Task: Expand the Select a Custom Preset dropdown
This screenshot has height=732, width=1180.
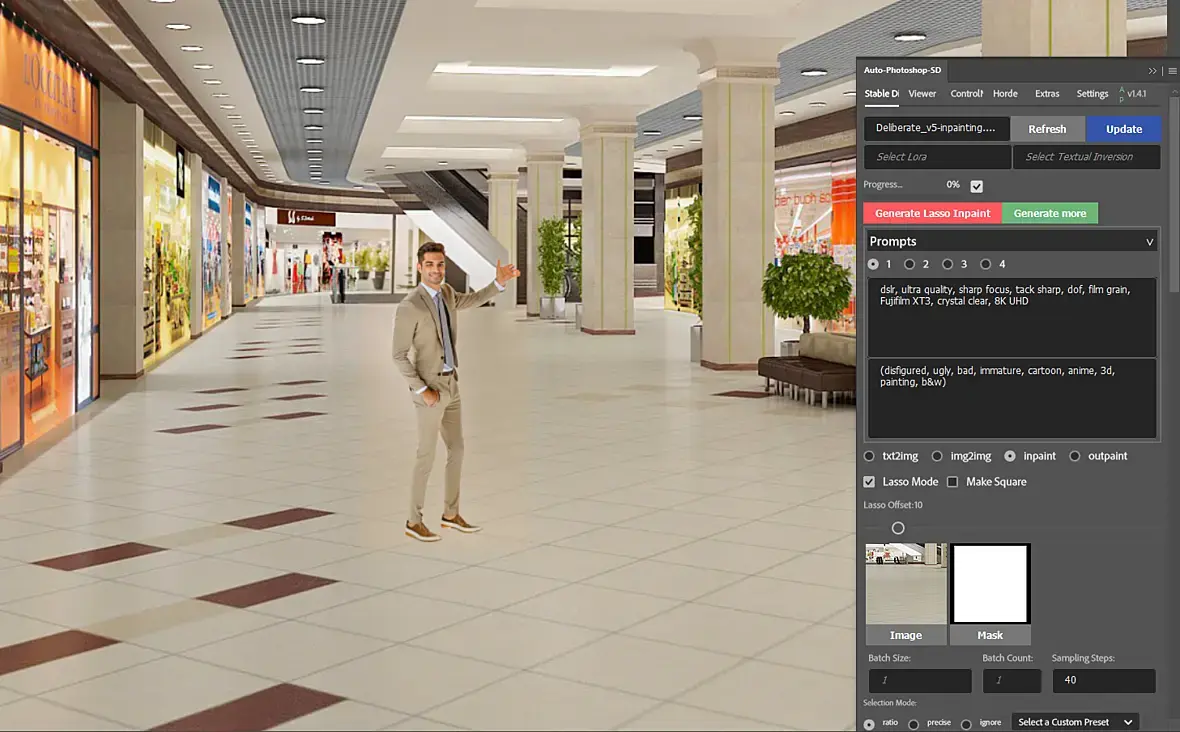Action: point(1075,722)
